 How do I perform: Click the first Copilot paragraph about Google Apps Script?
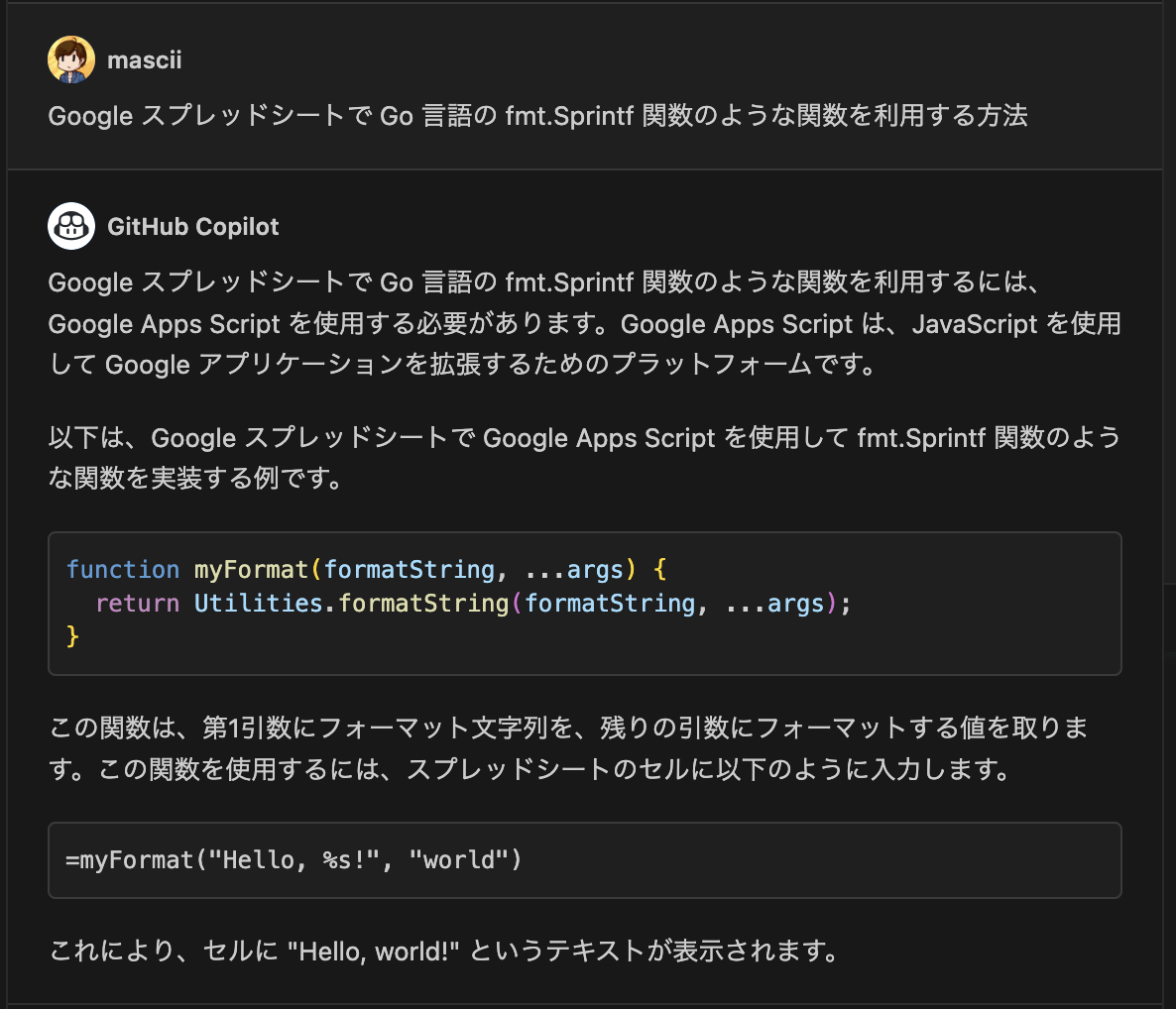point(585,323)
